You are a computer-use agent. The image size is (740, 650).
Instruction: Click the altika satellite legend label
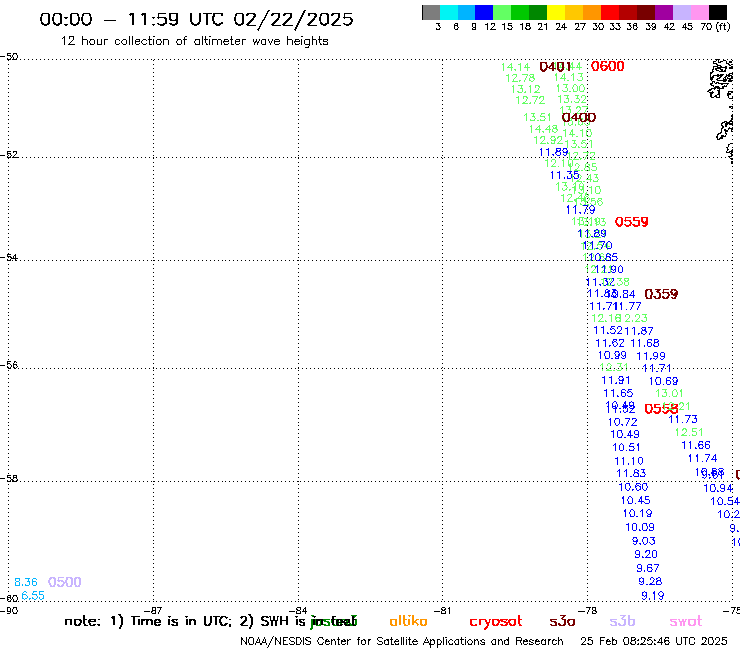(408, 621)
